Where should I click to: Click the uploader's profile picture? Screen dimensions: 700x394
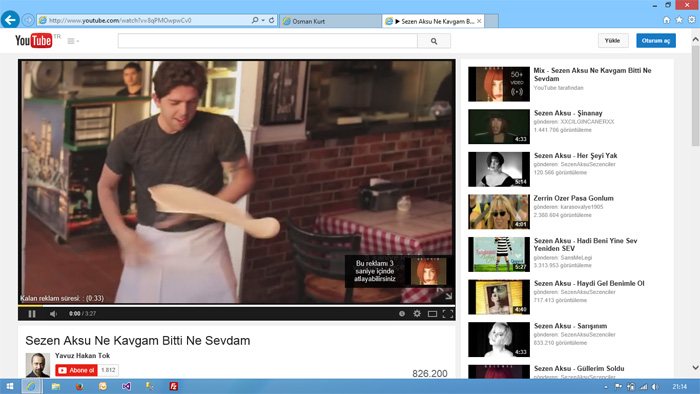pyautogui.click(x=38, y=365)
